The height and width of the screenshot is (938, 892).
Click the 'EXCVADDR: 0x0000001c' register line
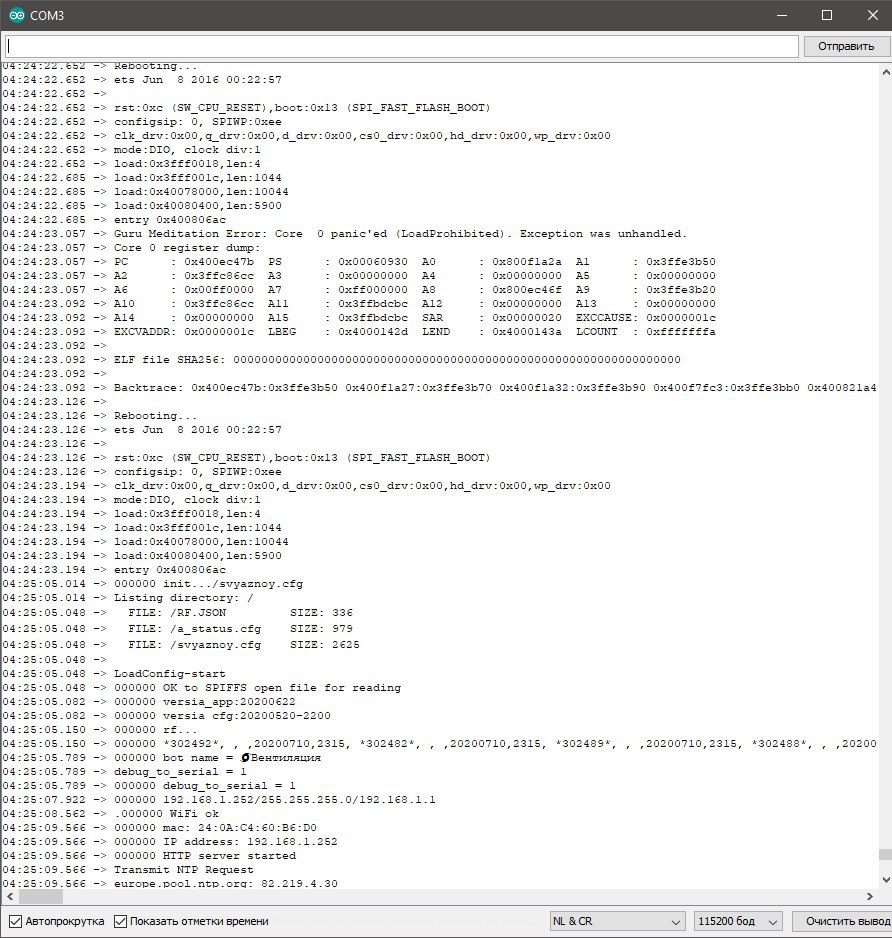click(415, 331)
